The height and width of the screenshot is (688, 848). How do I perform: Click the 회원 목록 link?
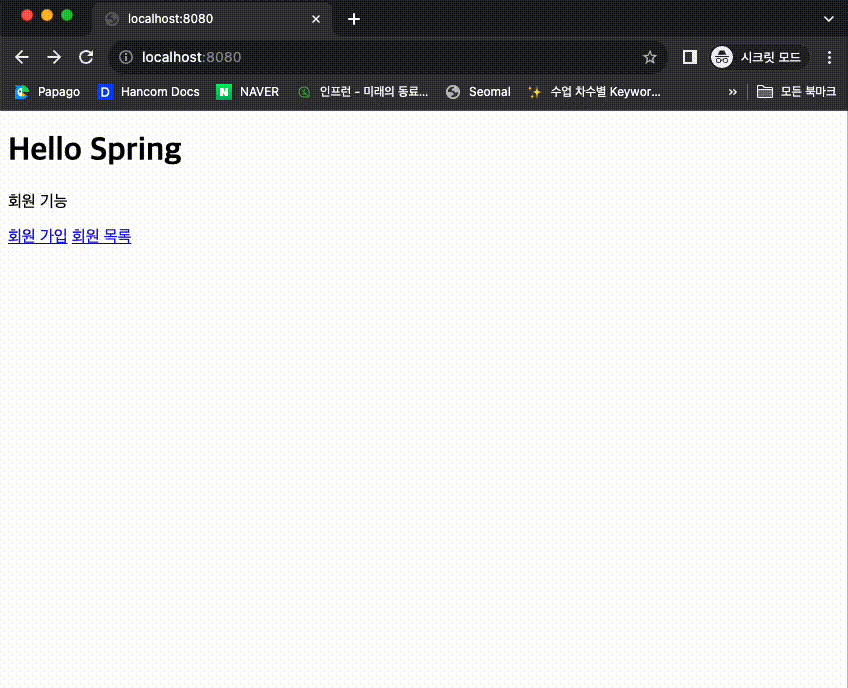point(101,236)
